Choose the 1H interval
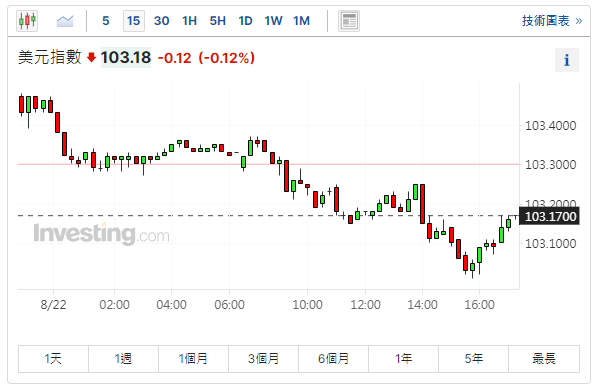The image size is (599, 390). click(x=189, y=21)
